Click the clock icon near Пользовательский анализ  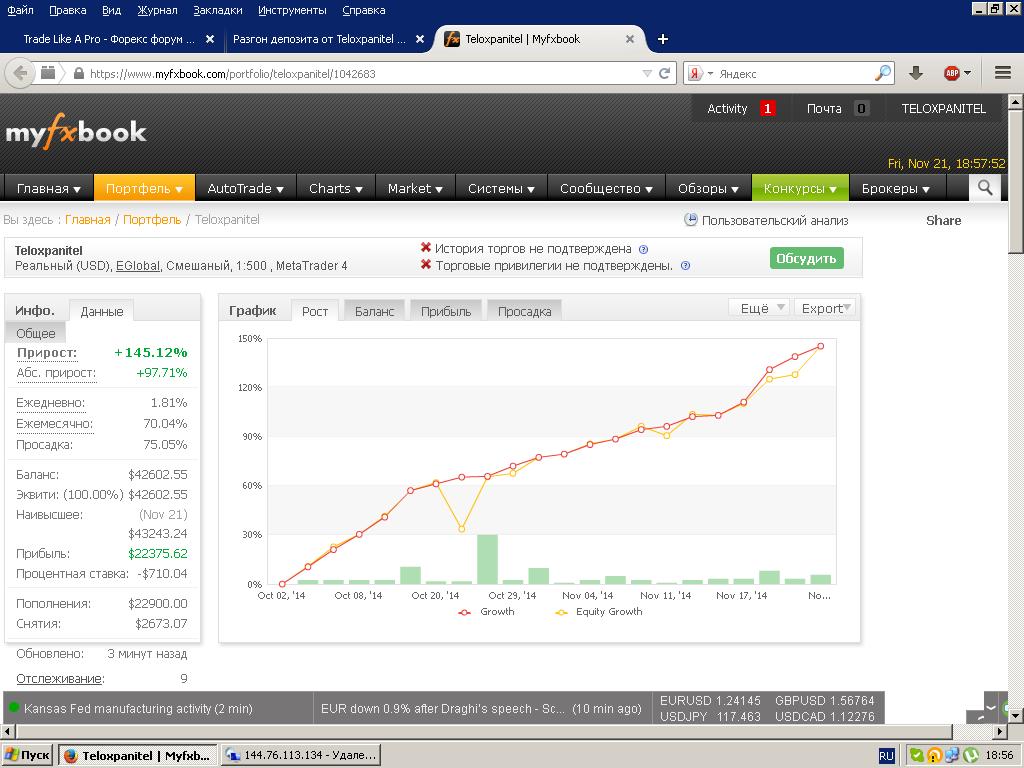click(x=690, y=219)
